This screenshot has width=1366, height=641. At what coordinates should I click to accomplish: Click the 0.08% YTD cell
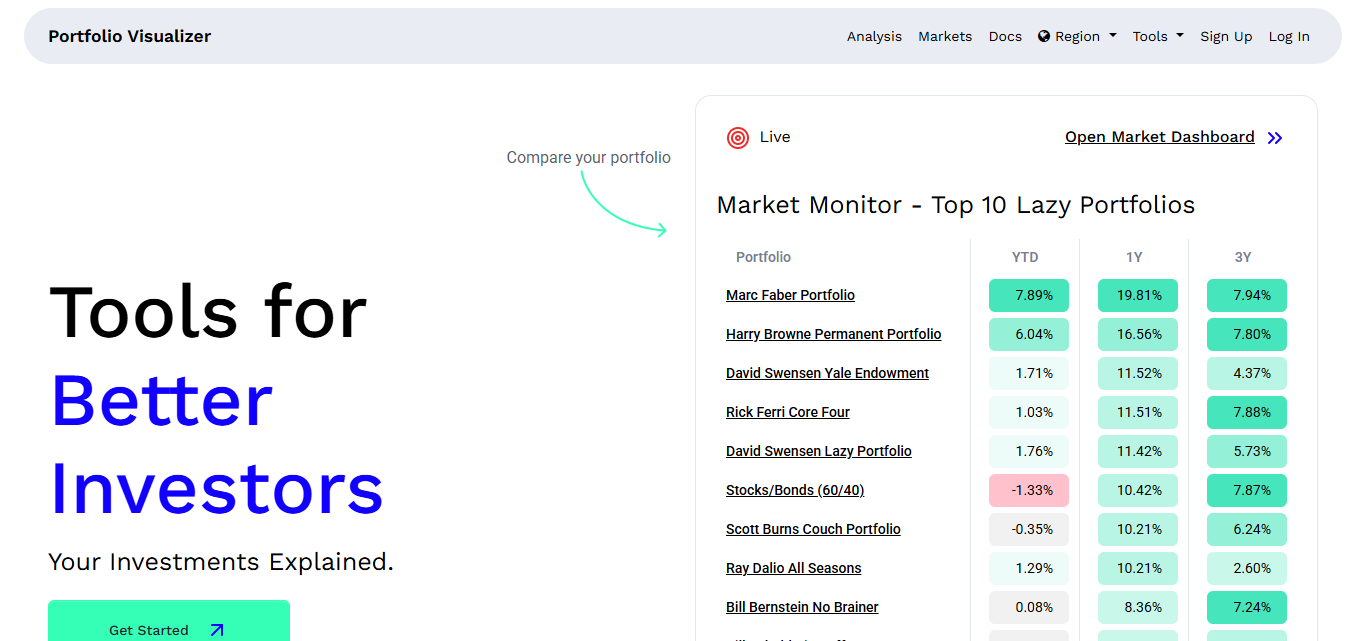click(x=1029, y=607)
